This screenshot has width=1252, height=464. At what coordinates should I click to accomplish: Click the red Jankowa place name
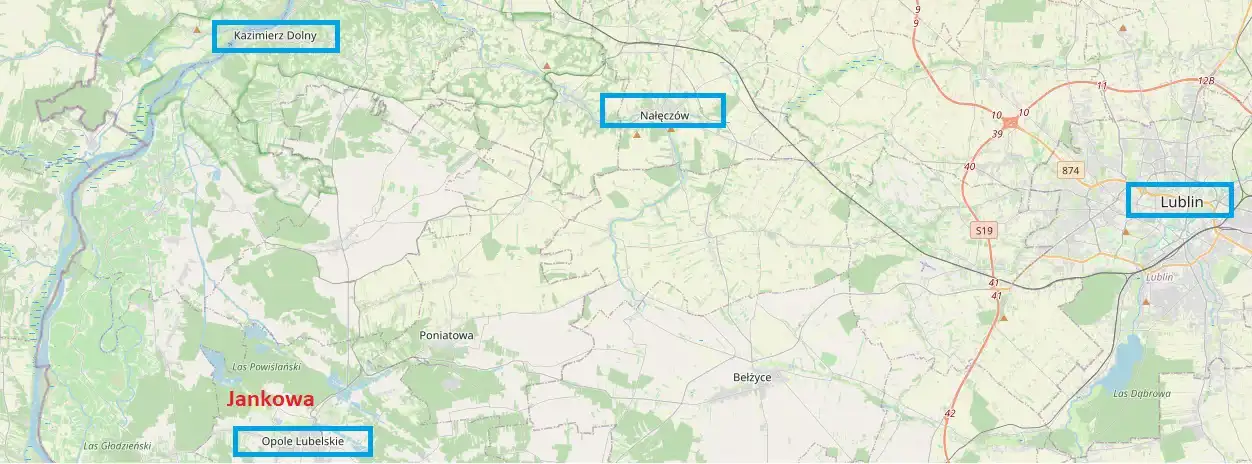tap(271, 398)
